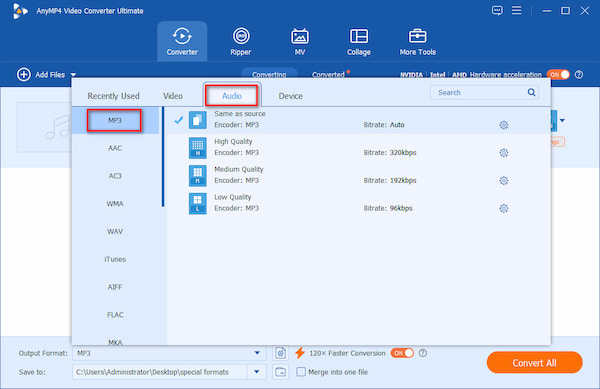Switch to Video tab
The height and width of the screenshot is (389, 600).
[173, 96]
